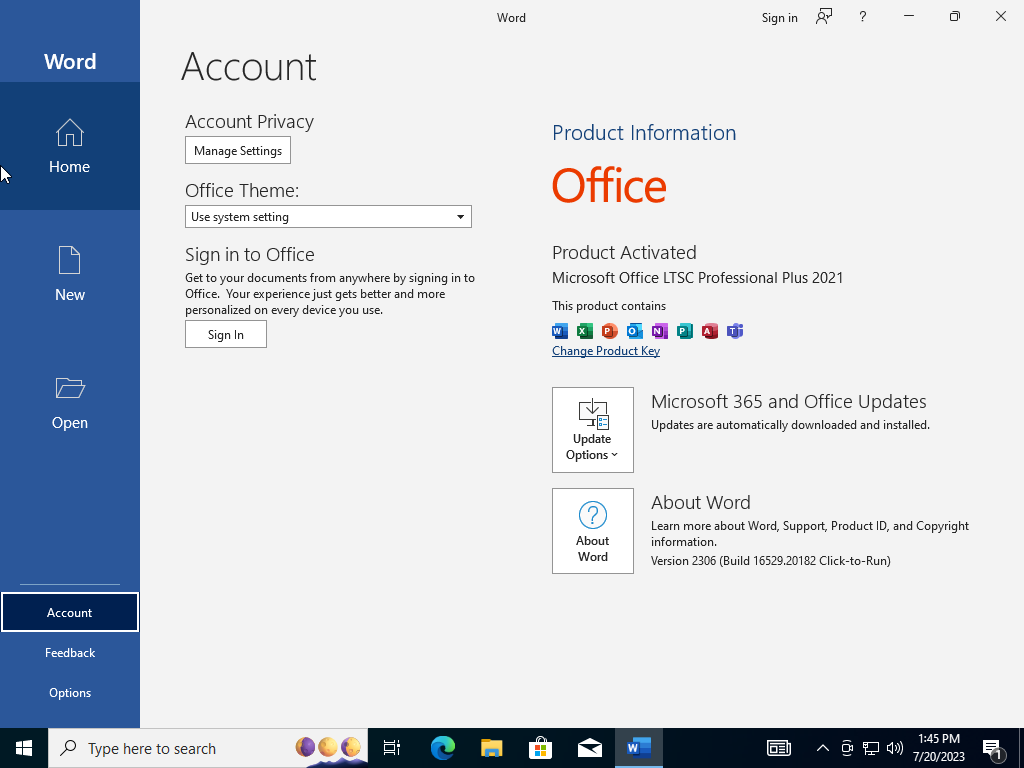
Task: Click the Manage Settings button
Action: click(x=238, y=150)
